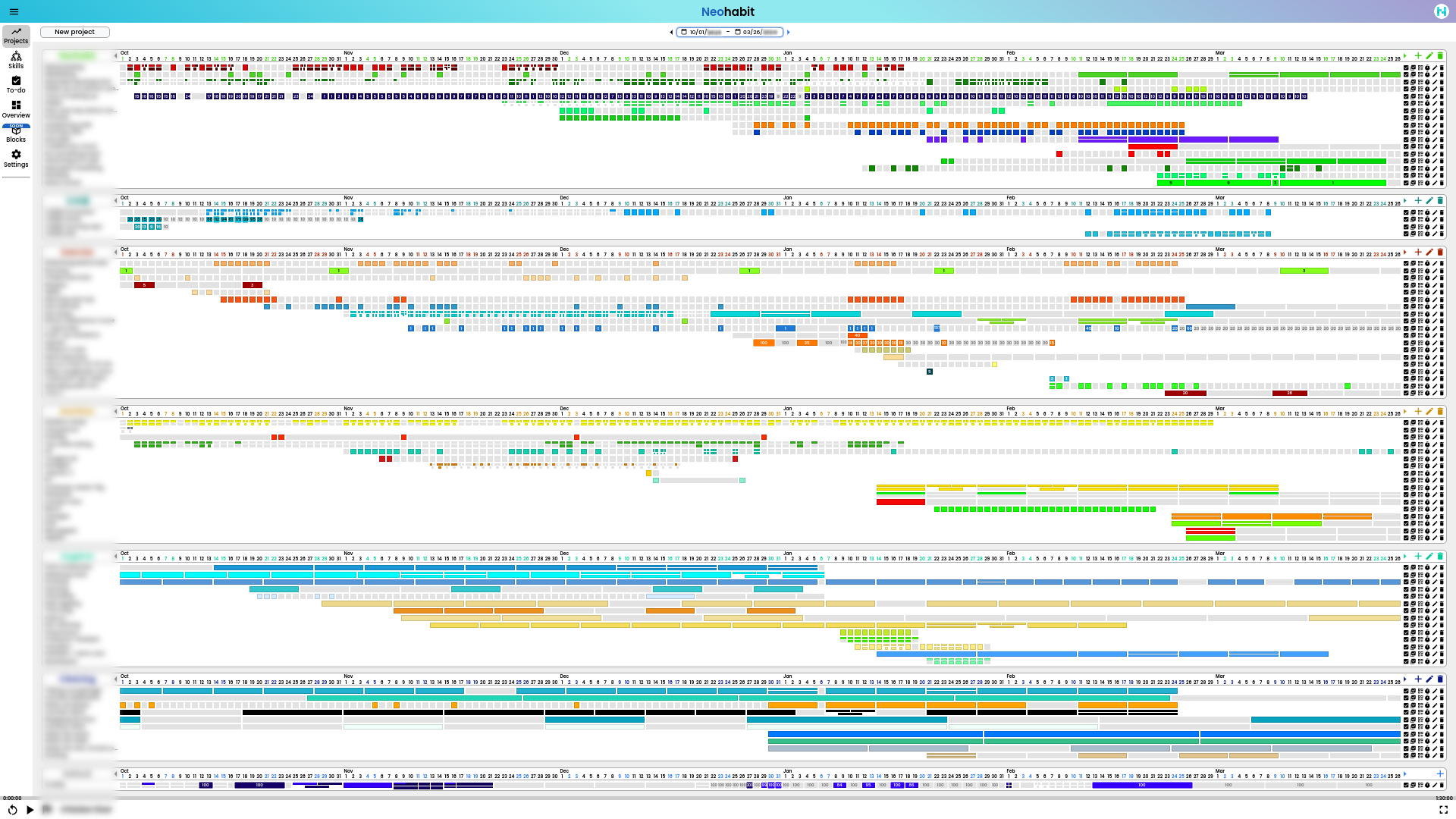Check off the only habit in the last project
The image size is (1456, 819).
pyautogui.click(x=1406, y=785)
